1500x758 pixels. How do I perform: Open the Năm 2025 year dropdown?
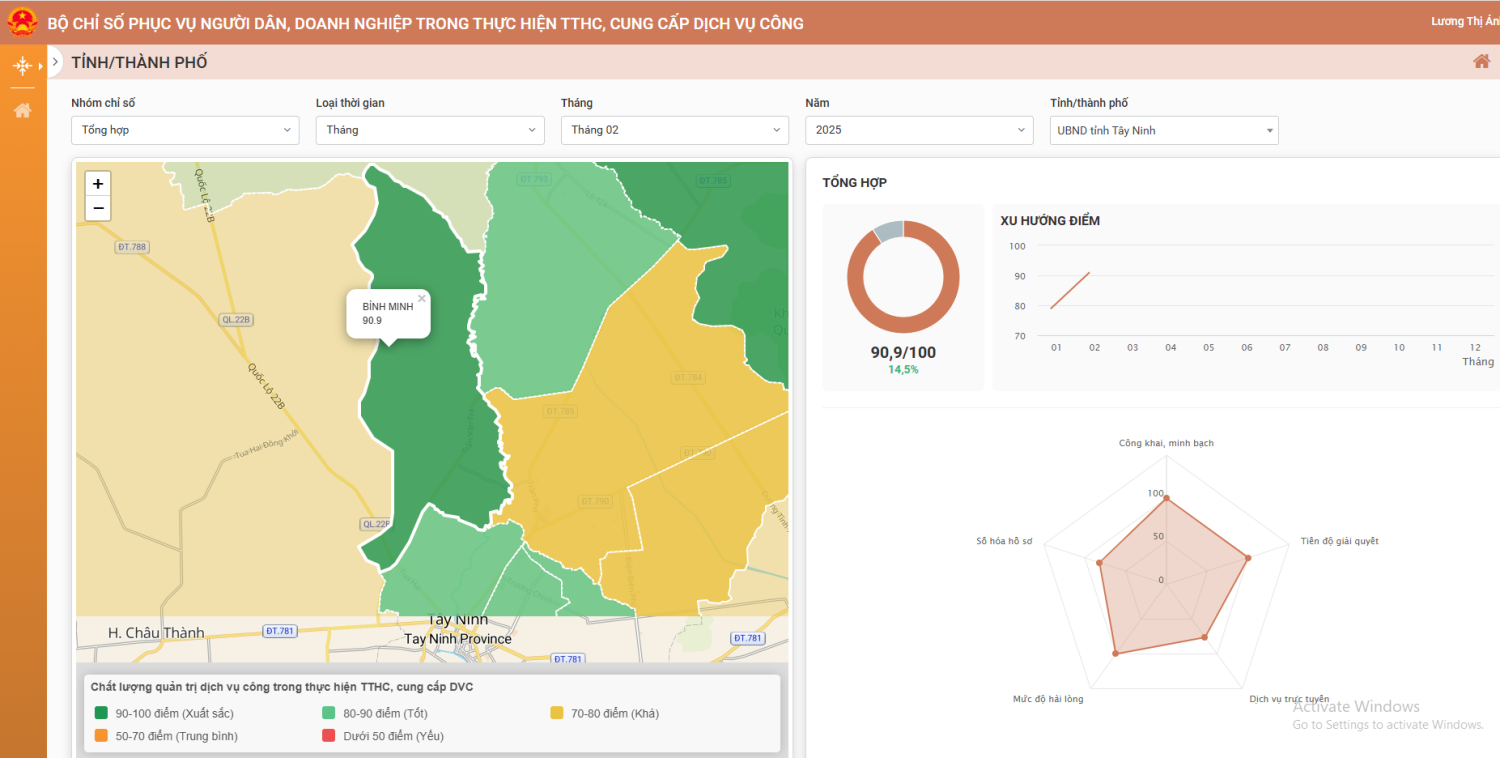pyautogui.click(x=919, y=130)
